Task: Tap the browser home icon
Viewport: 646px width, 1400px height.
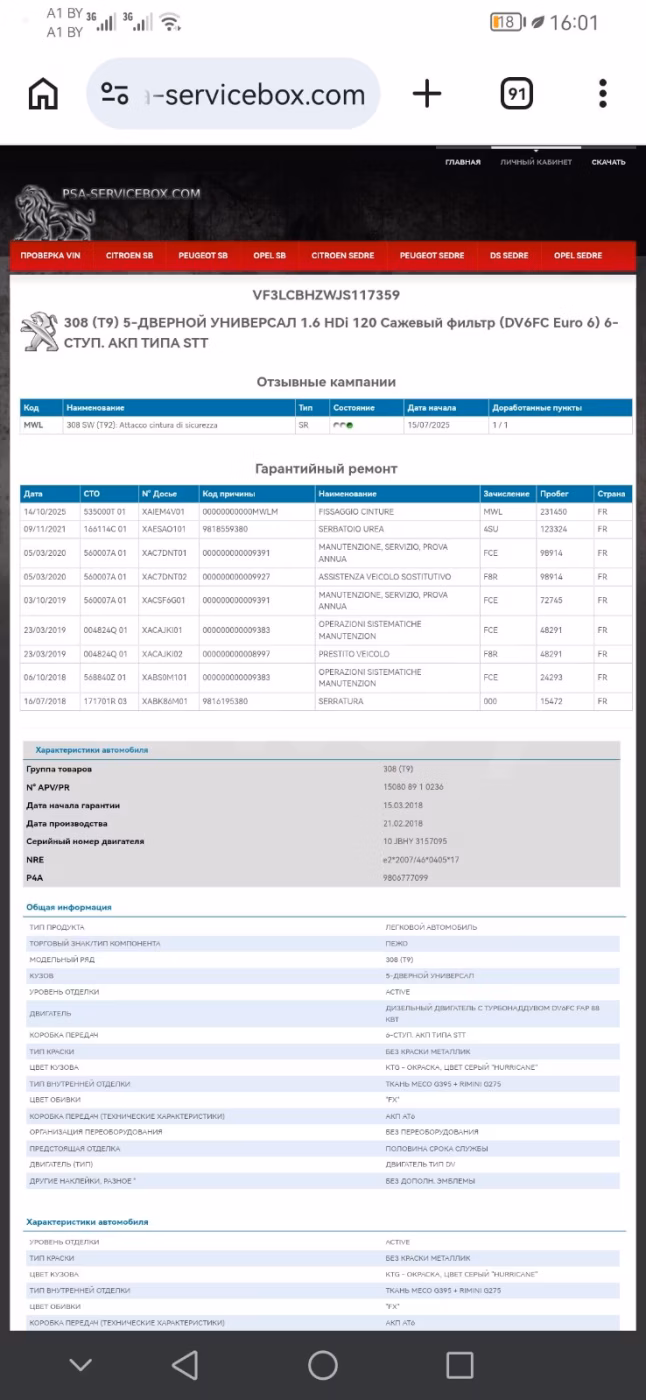Action: (x=43, y=94)
